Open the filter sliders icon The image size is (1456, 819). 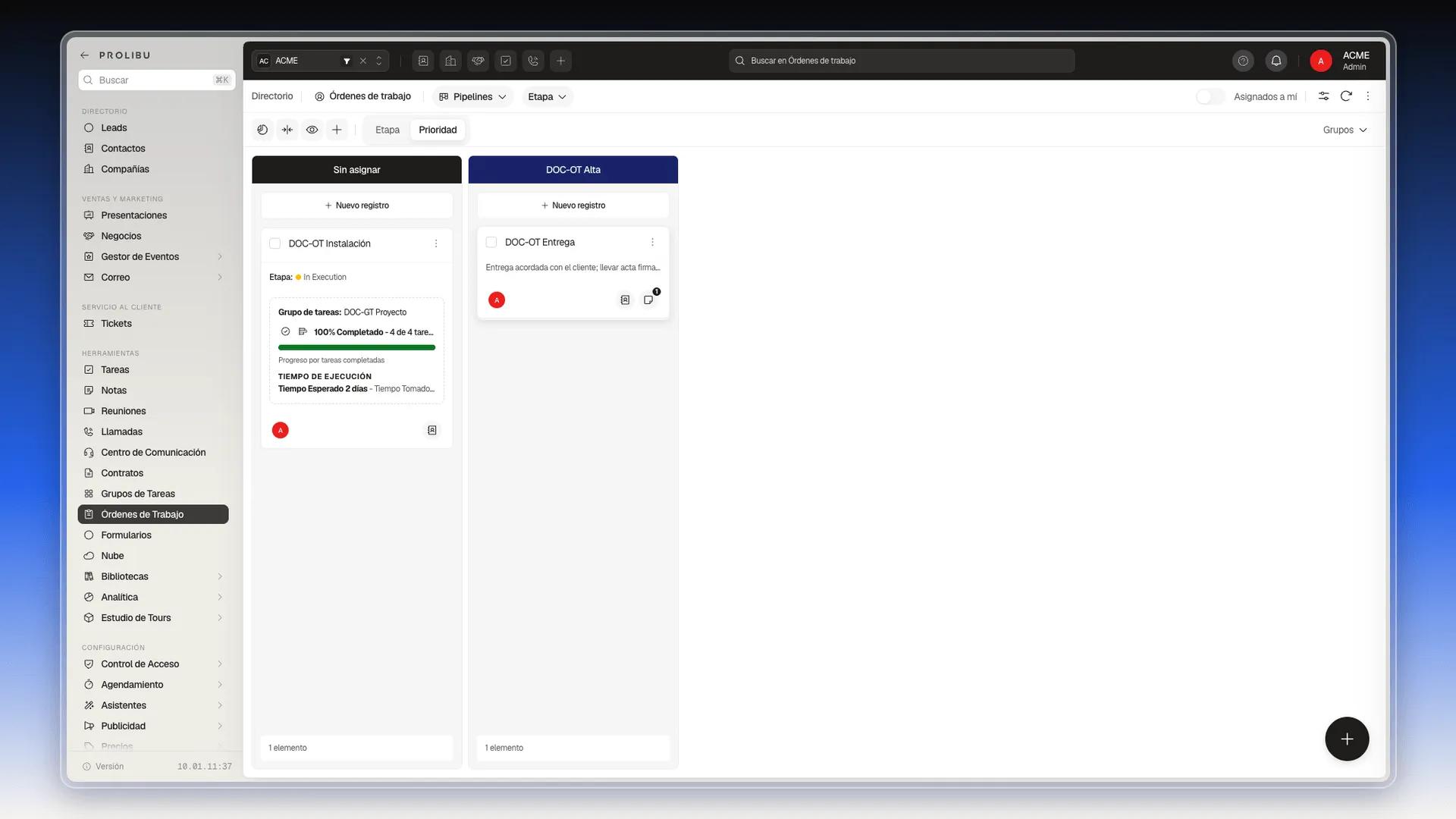click(x=1323, y=96)
